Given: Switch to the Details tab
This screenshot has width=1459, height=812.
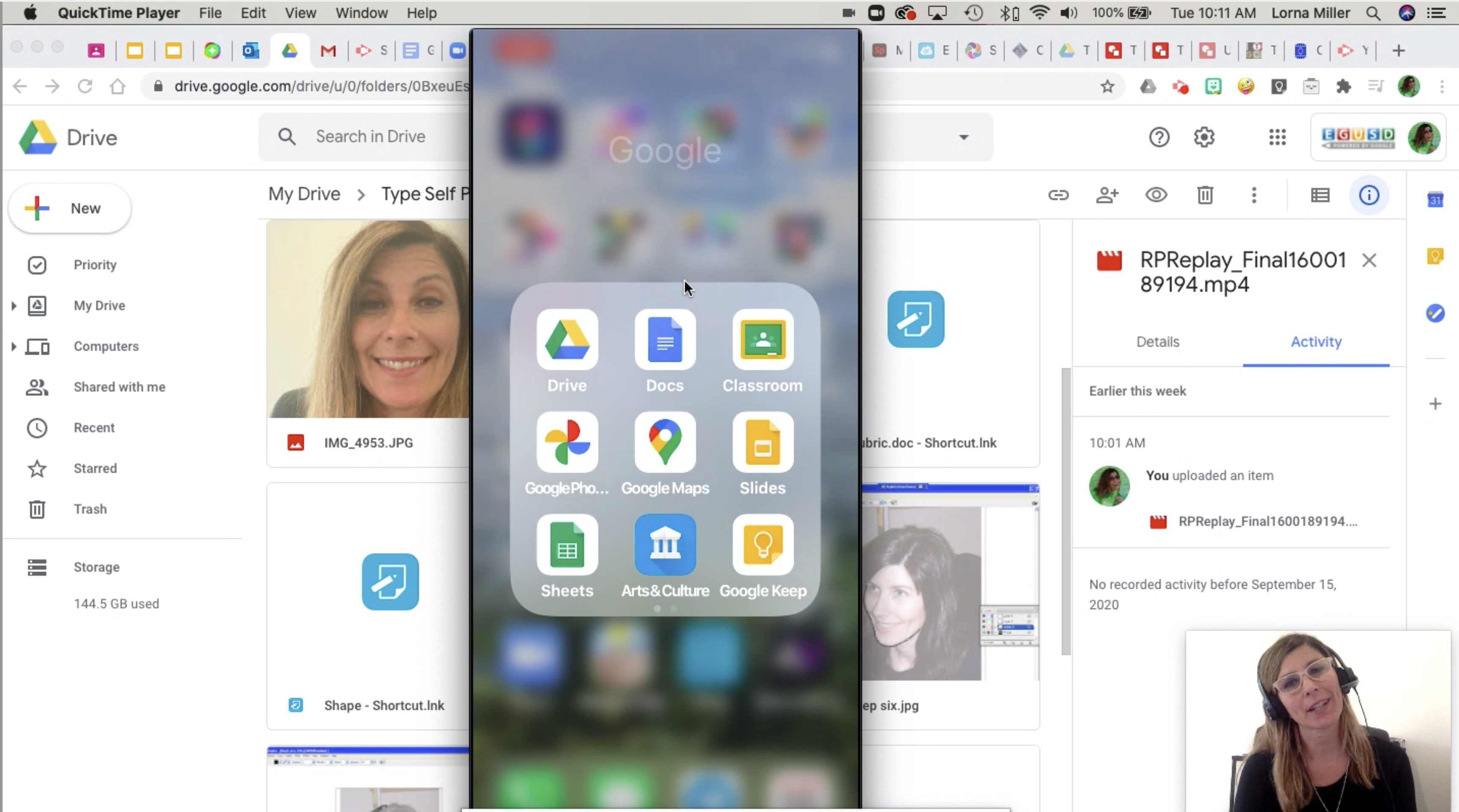Looking at the screenshot, I should [1158, 341].
